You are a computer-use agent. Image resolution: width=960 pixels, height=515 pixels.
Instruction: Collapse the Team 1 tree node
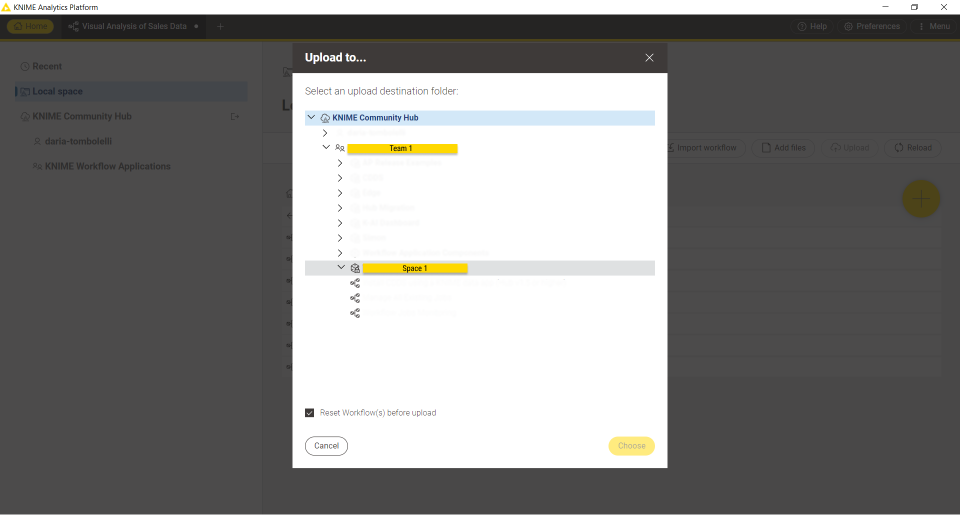[326, 148]
